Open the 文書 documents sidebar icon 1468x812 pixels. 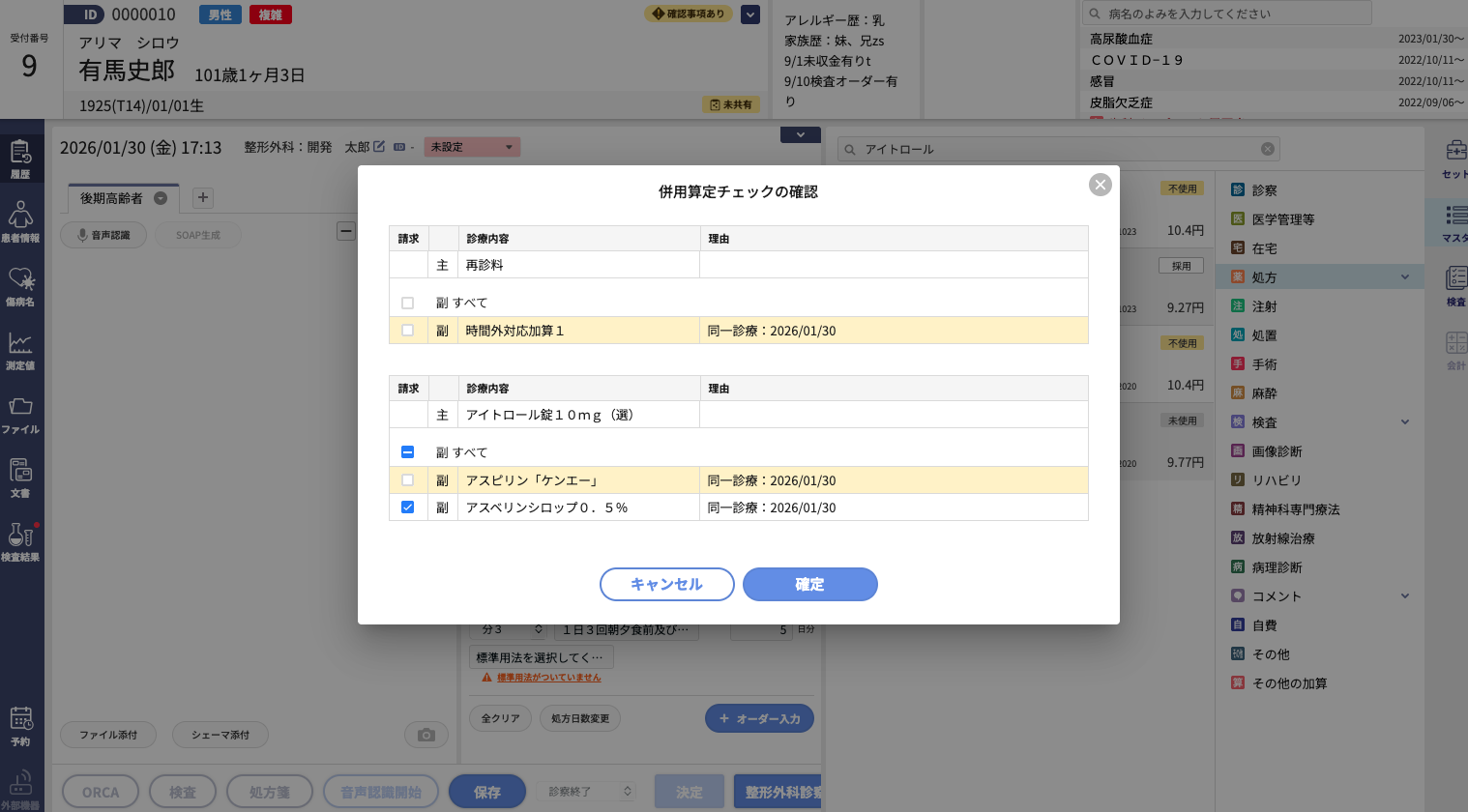coord(20,478)
